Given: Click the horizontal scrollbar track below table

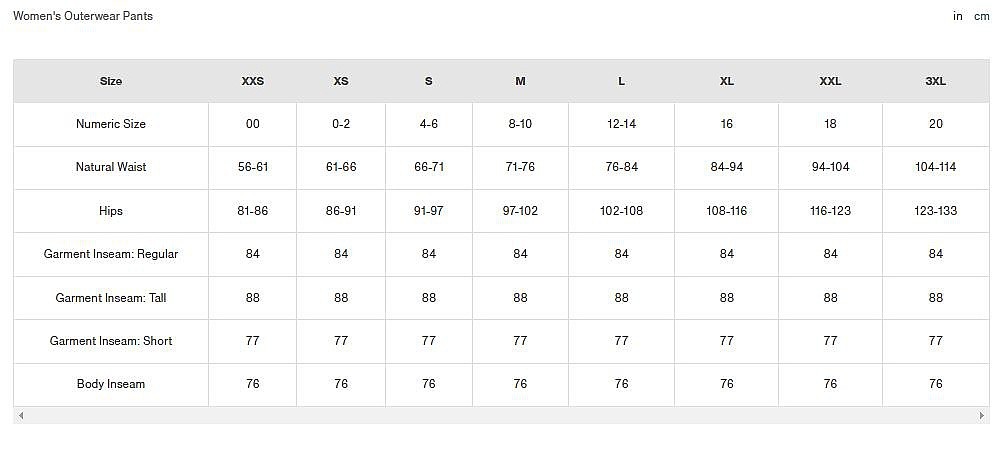Looking at the screenshot, I should (x=501, y=416).
